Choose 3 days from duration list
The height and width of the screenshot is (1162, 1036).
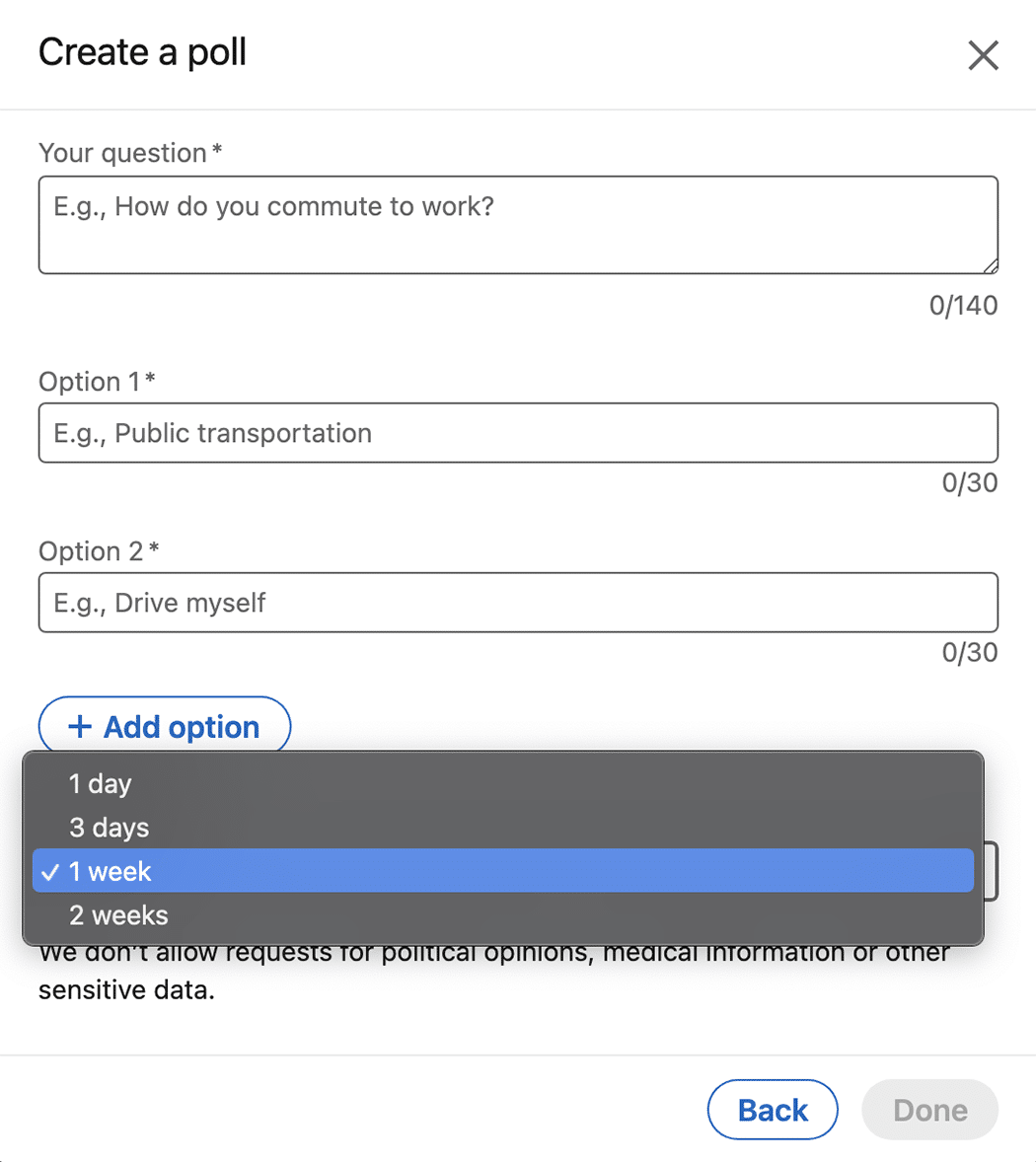[110, 828]
